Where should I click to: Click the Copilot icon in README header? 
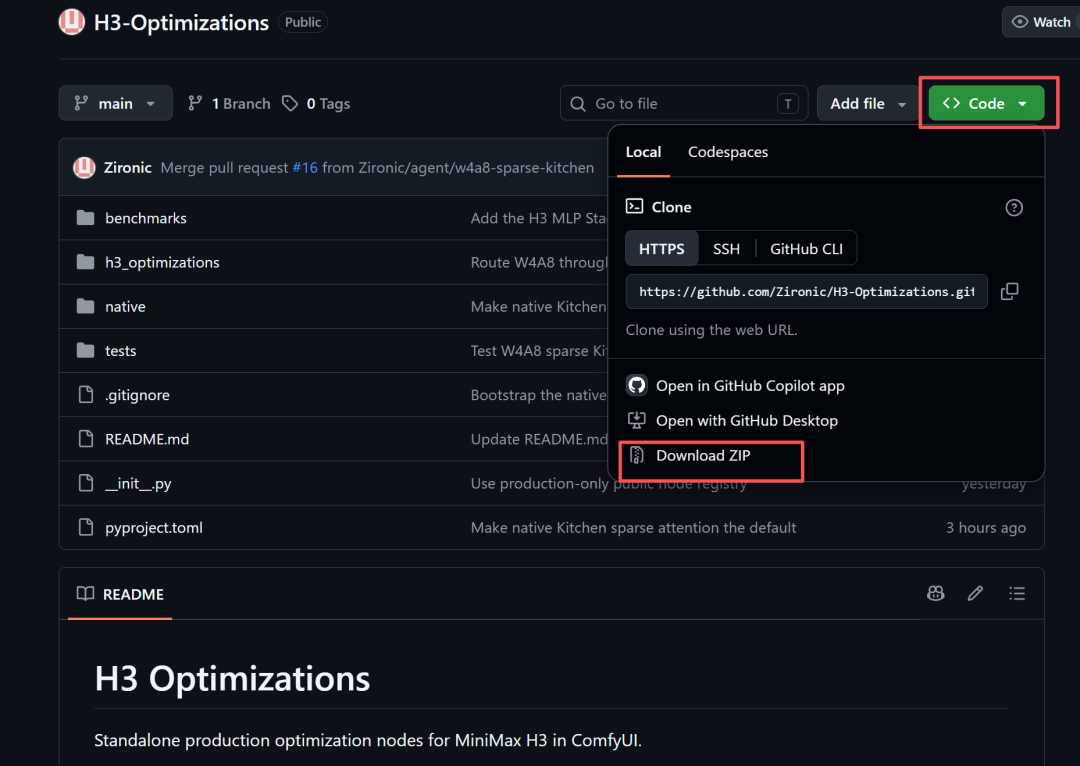935,593
